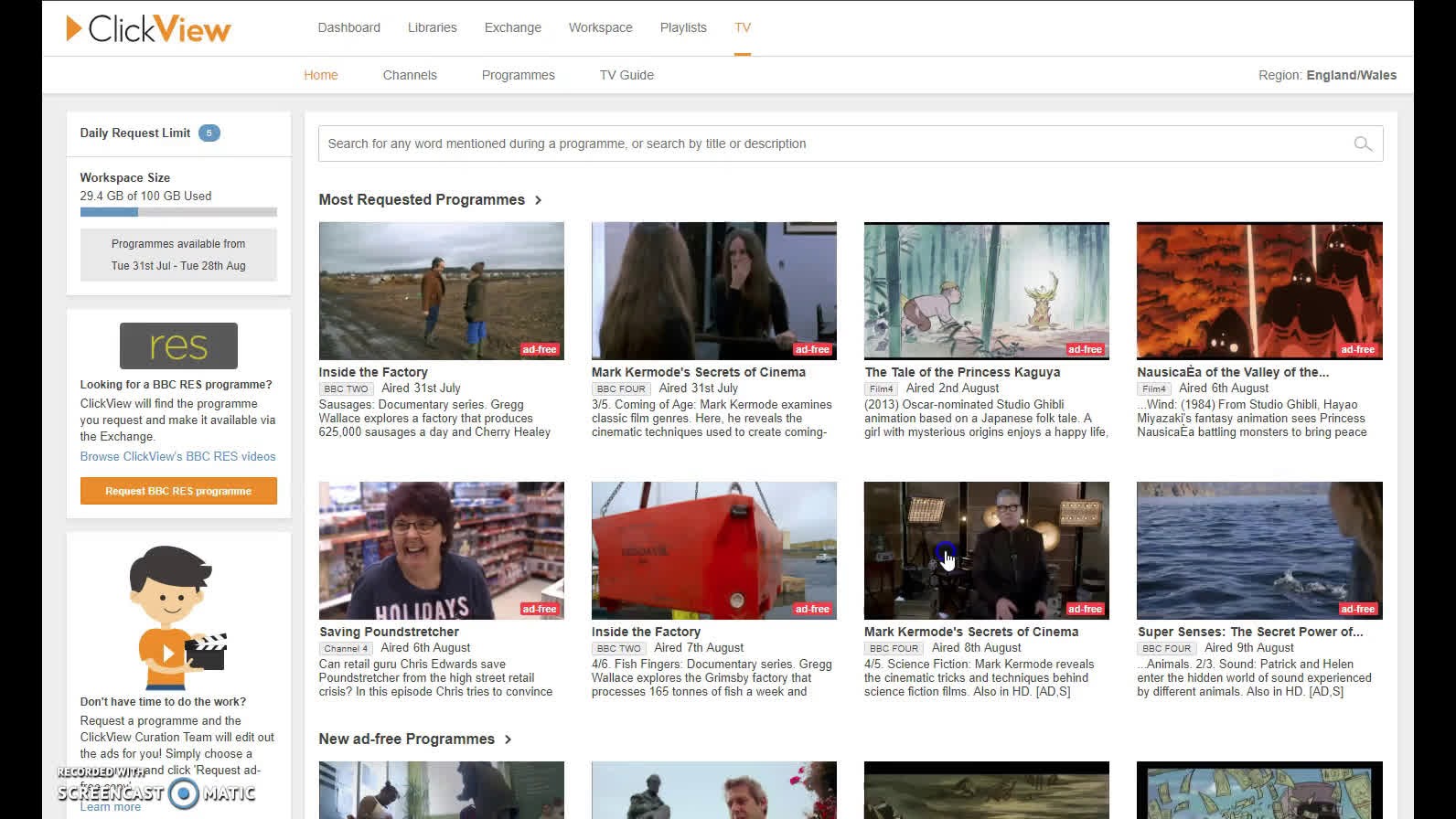This screenshot has width=1456, height=819.
Task: Click 'Saving Poundstretcher' title text
Action: pos(389,632)
